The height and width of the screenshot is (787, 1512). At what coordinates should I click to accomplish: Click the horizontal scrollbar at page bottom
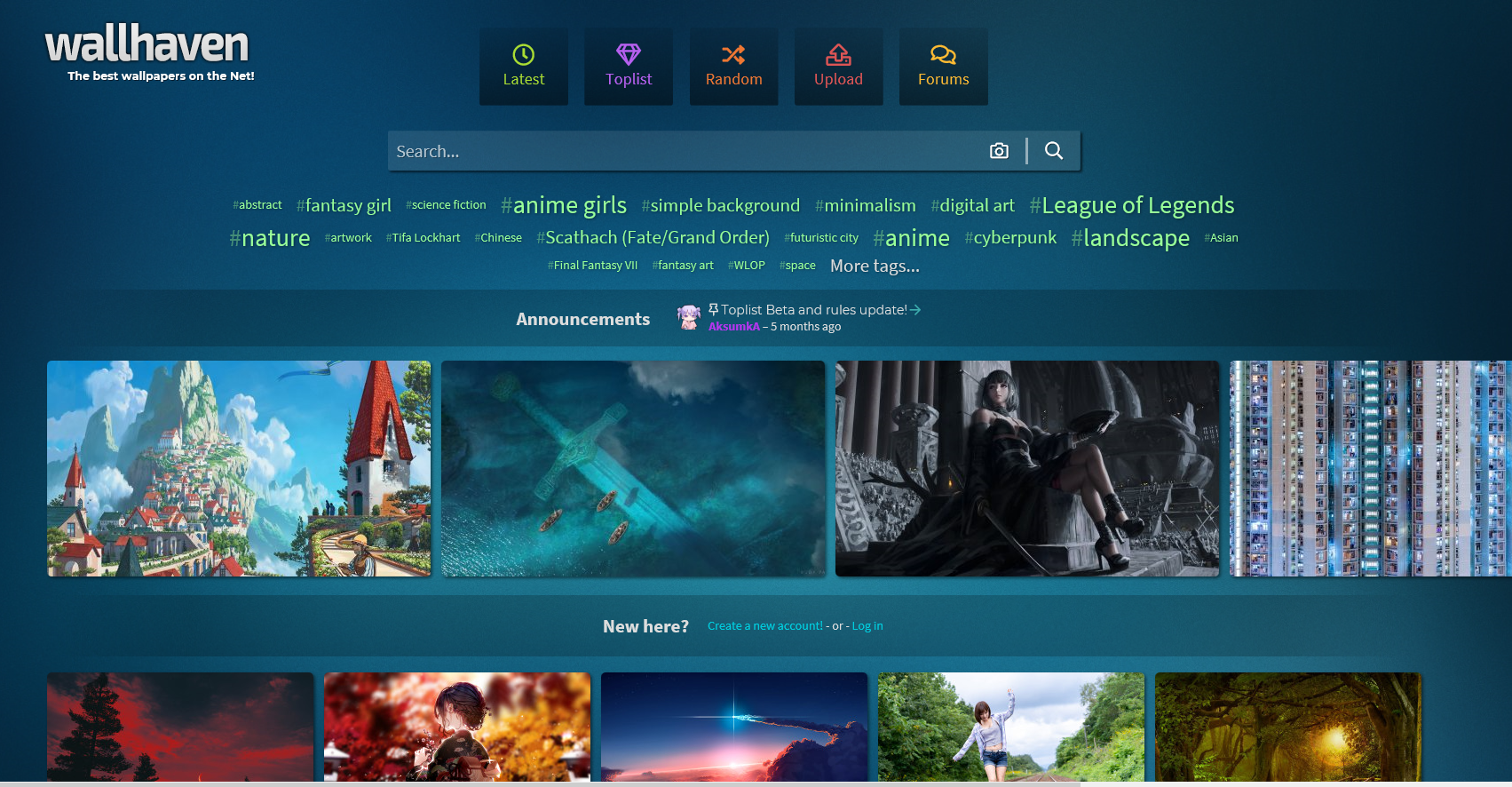[540, 784]
